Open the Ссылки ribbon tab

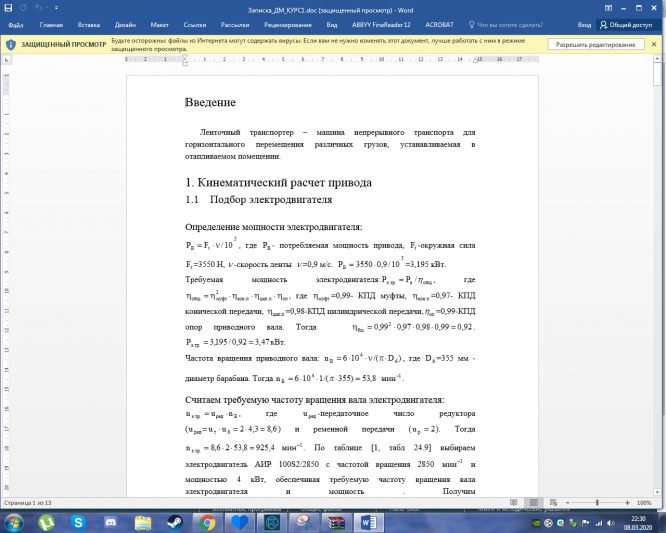[x=195, y=25]
